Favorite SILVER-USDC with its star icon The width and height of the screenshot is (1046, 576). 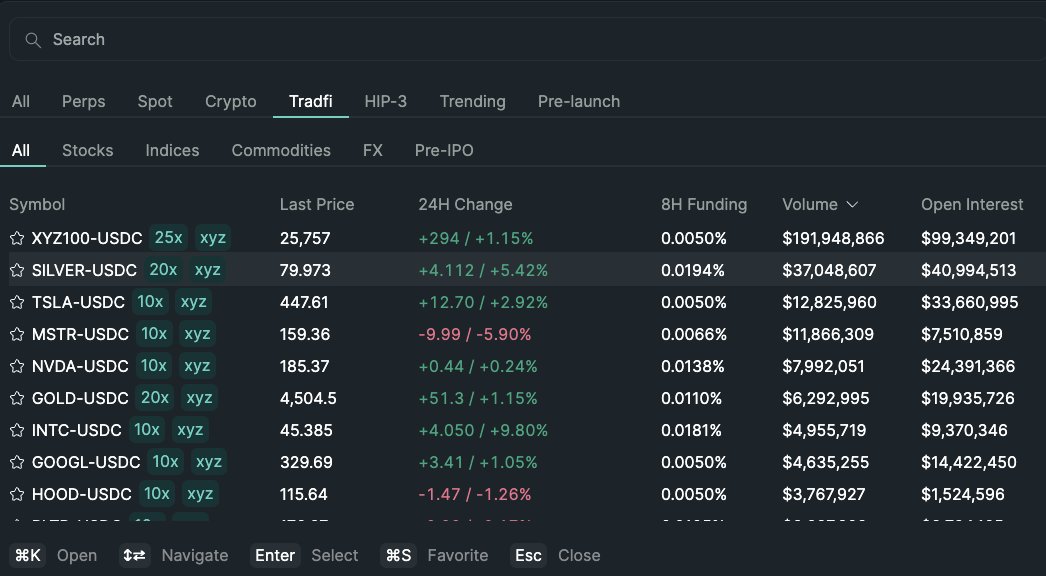17,270
